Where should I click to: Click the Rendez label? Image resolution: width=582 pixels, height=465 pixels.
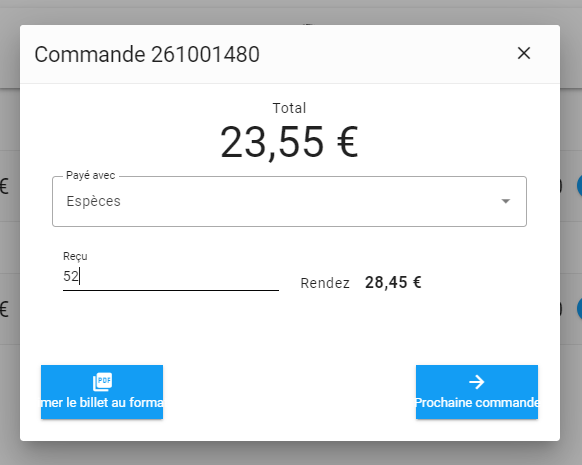click(x=325, y=283)
